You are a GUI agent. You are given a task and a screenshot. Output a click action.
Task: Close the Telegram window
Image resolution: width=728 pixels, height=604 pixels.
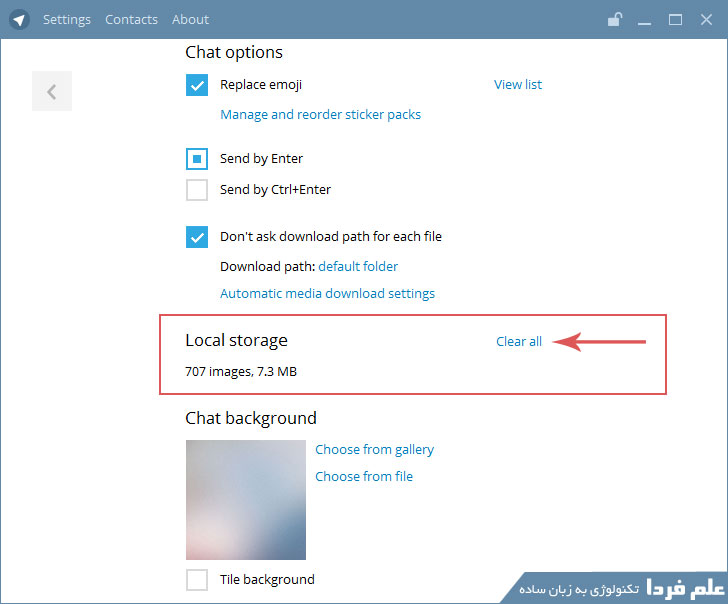click(x=705, y=19)
